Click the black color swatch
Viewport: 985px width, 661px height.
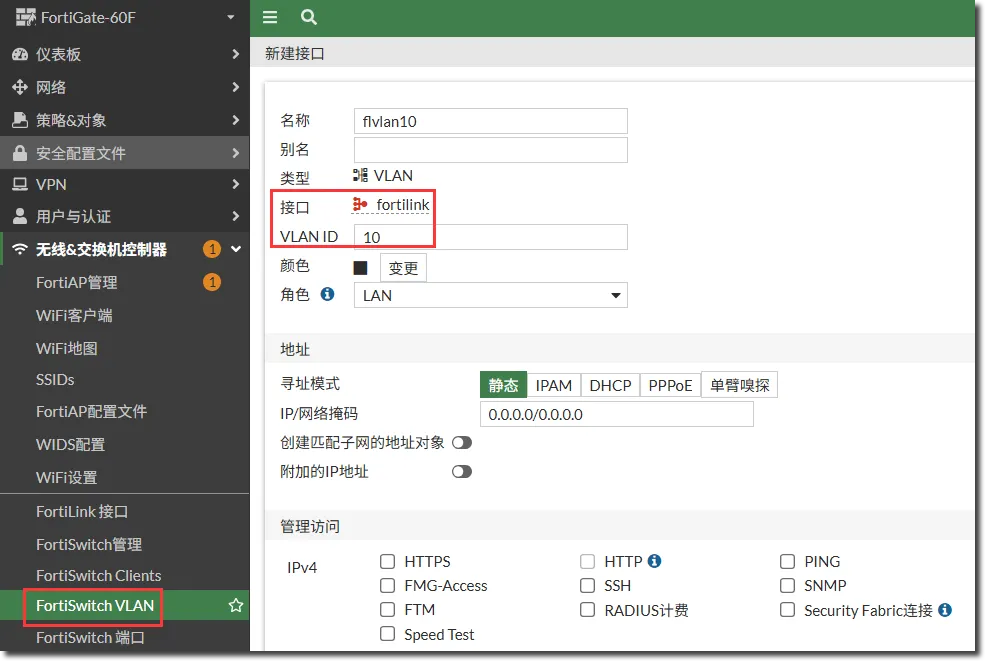coord(361,268)
